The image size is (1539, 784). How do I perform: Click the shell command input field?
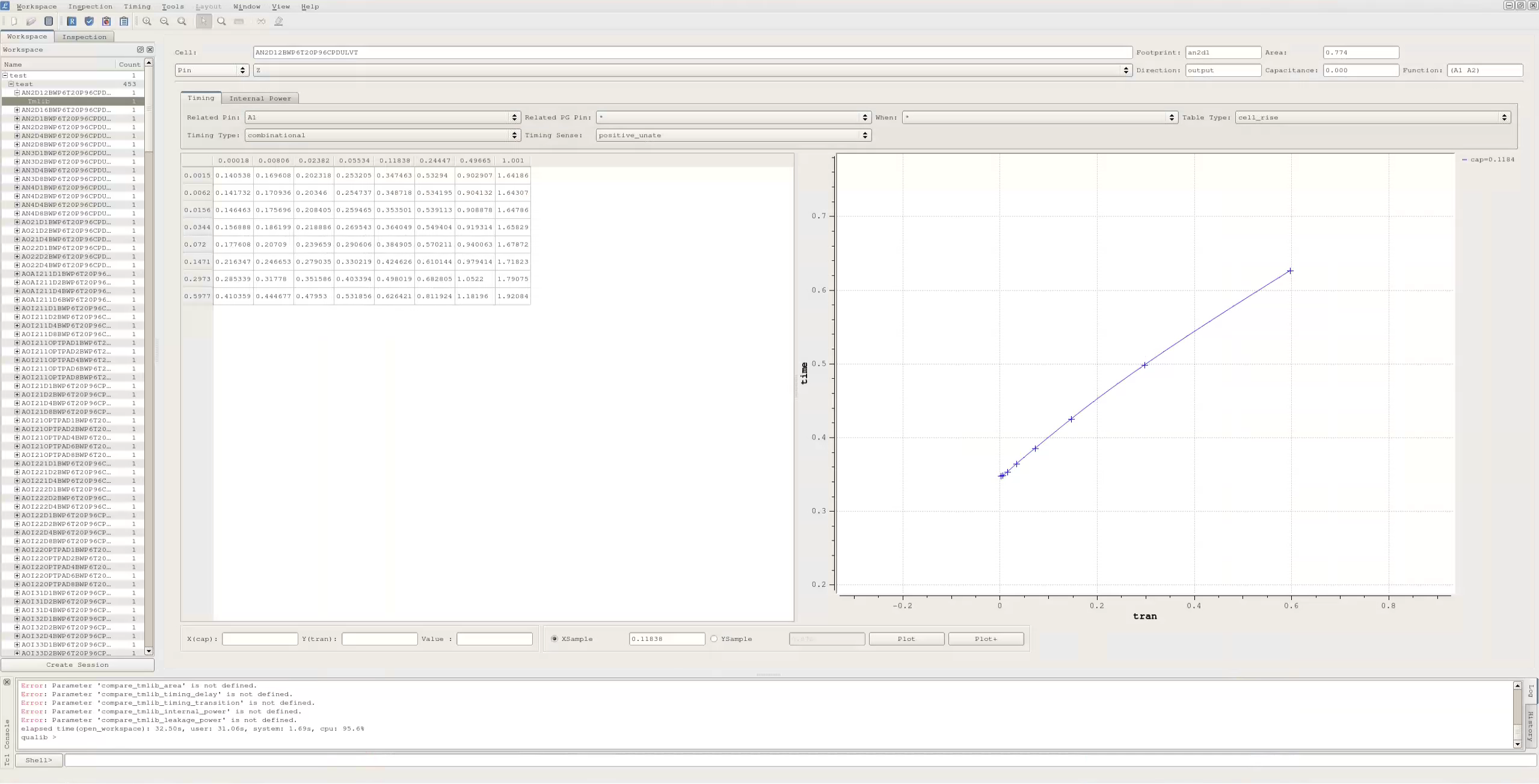pos(800,760)
